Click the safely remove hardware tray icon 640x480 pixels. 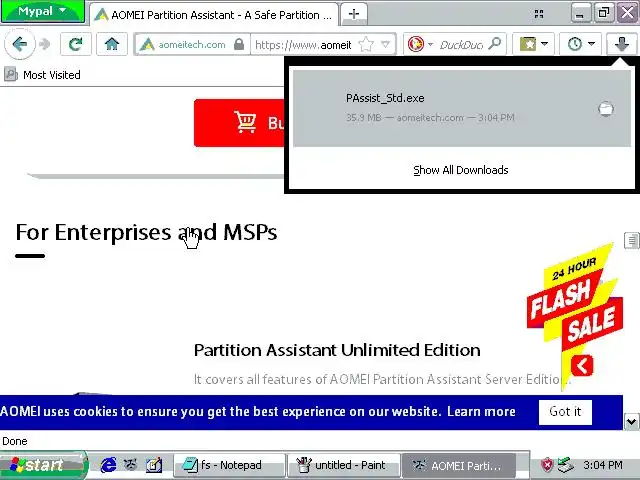tap(566, 465)
